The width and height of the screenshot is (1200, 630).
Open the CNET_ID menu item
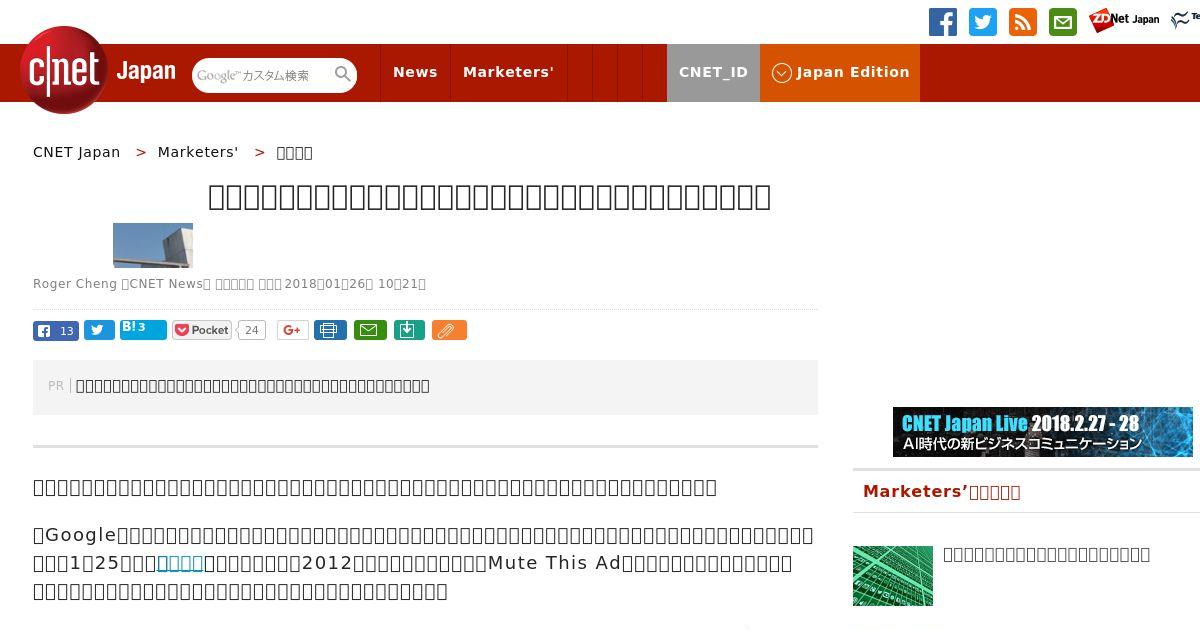(713, 72)
